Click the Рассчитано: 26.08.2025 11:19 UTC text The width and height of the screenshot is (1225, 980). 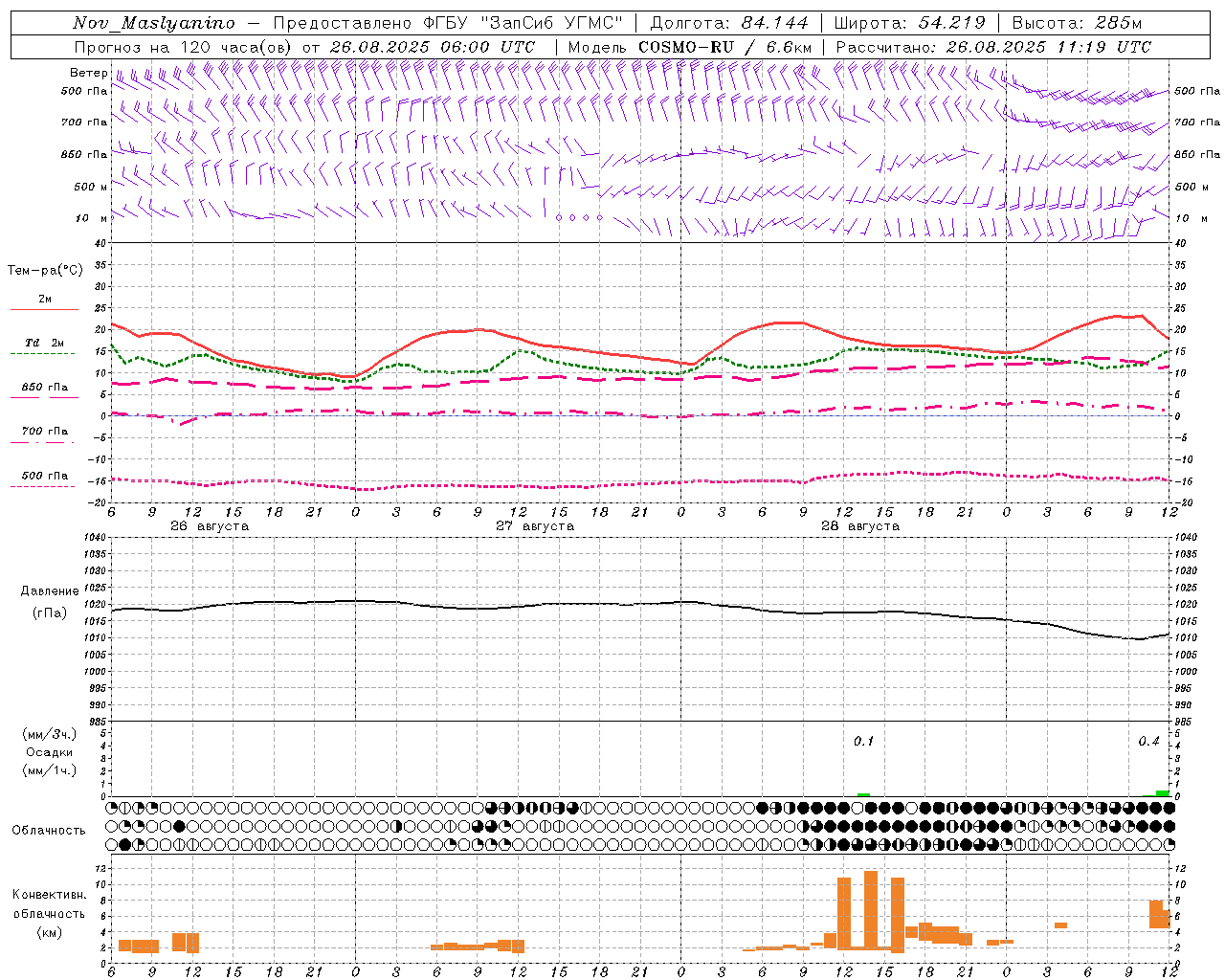(993, 47)
